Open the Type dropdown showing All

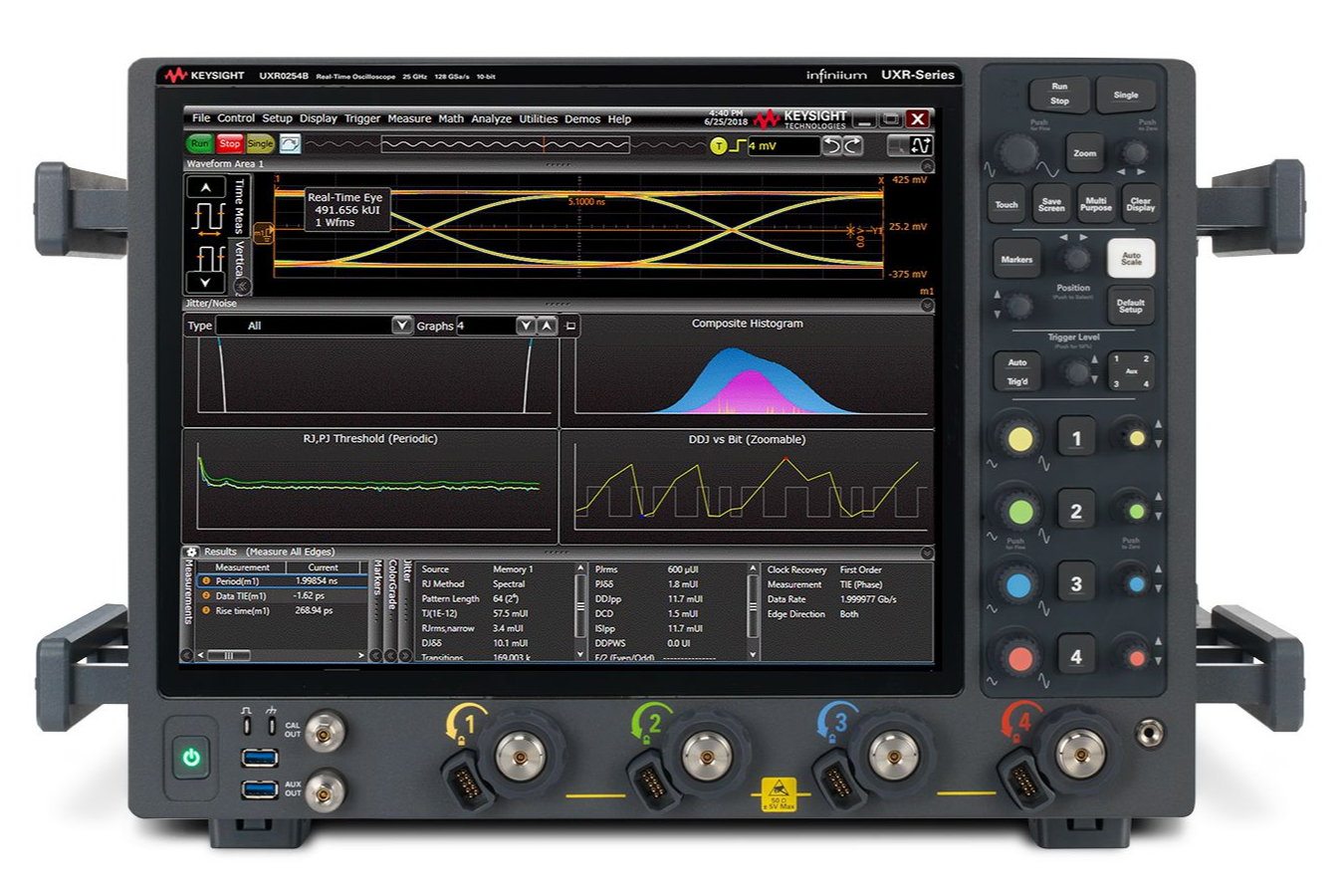point(401,326)
